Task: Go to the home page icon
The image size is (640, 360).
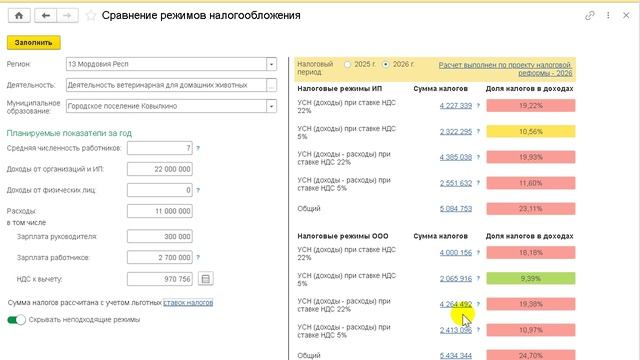Action: (x=19, y=16)
